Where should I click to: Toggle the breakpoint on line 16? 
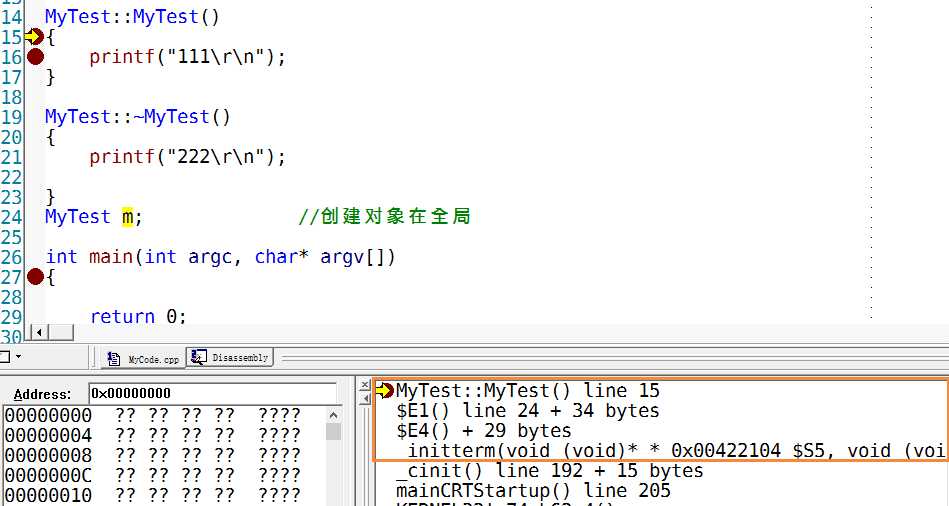point(36,57)
